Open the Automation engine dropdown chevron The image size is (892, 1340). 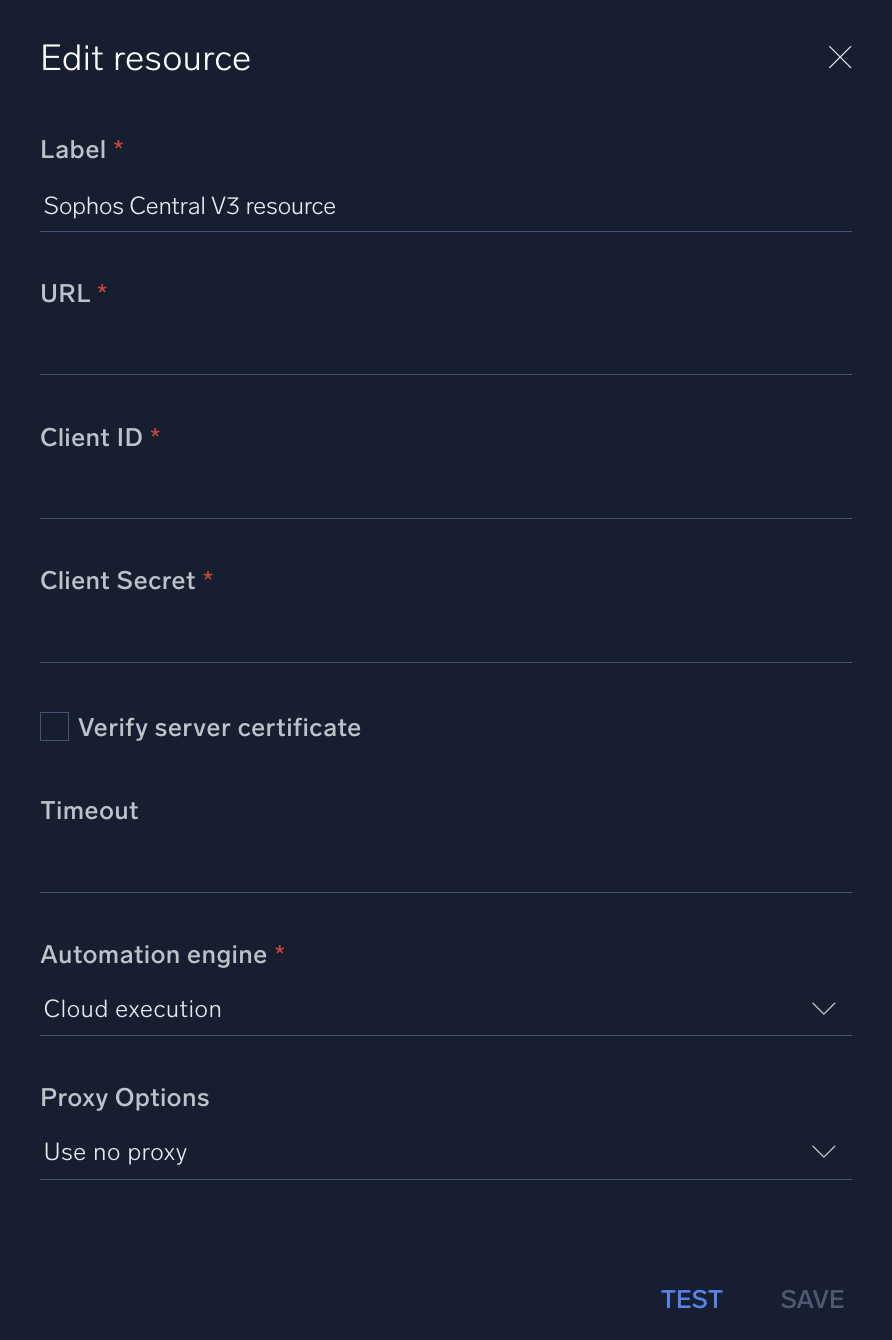tap(823, 1009)
